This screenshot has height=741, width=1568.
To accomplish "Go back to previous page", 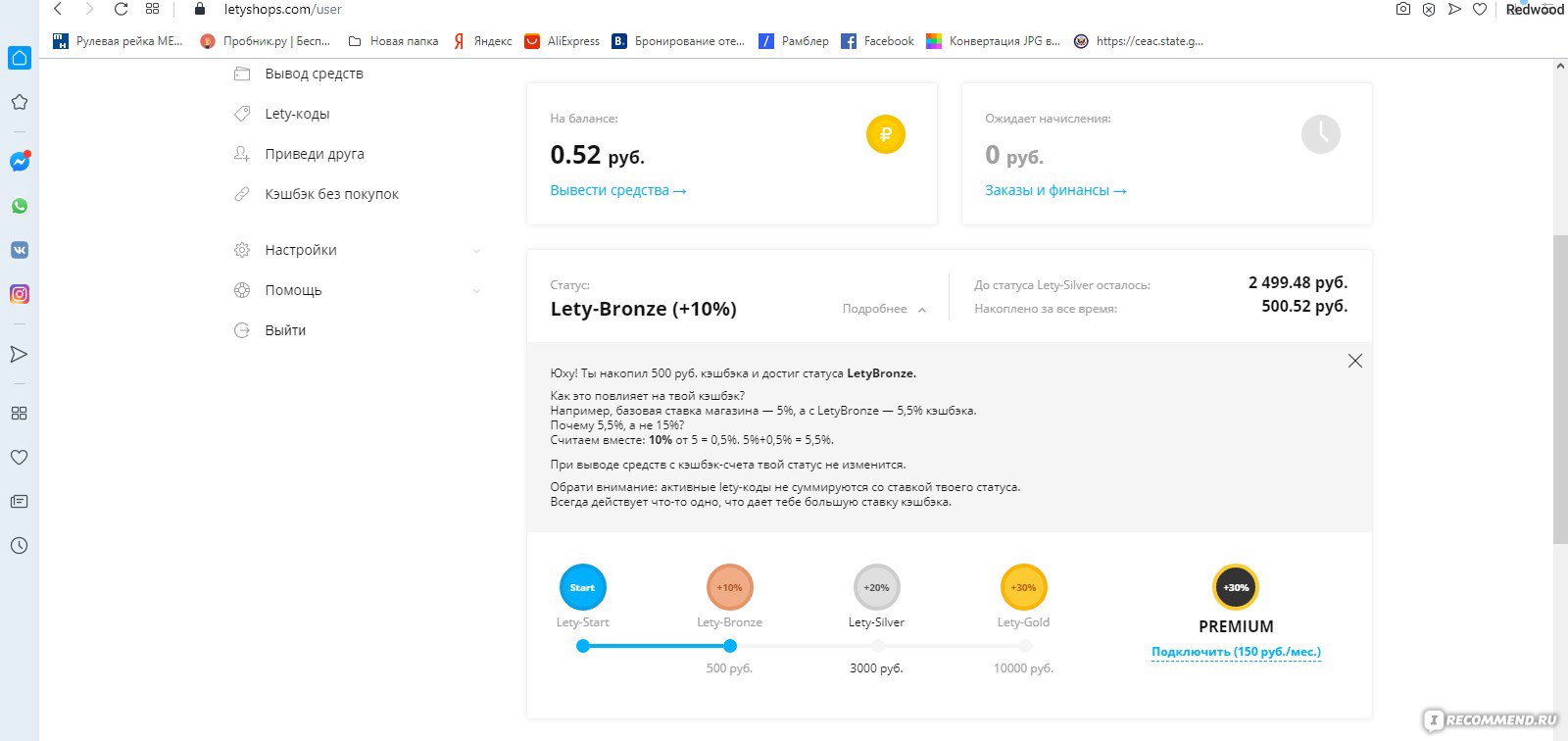I will 58,9.
